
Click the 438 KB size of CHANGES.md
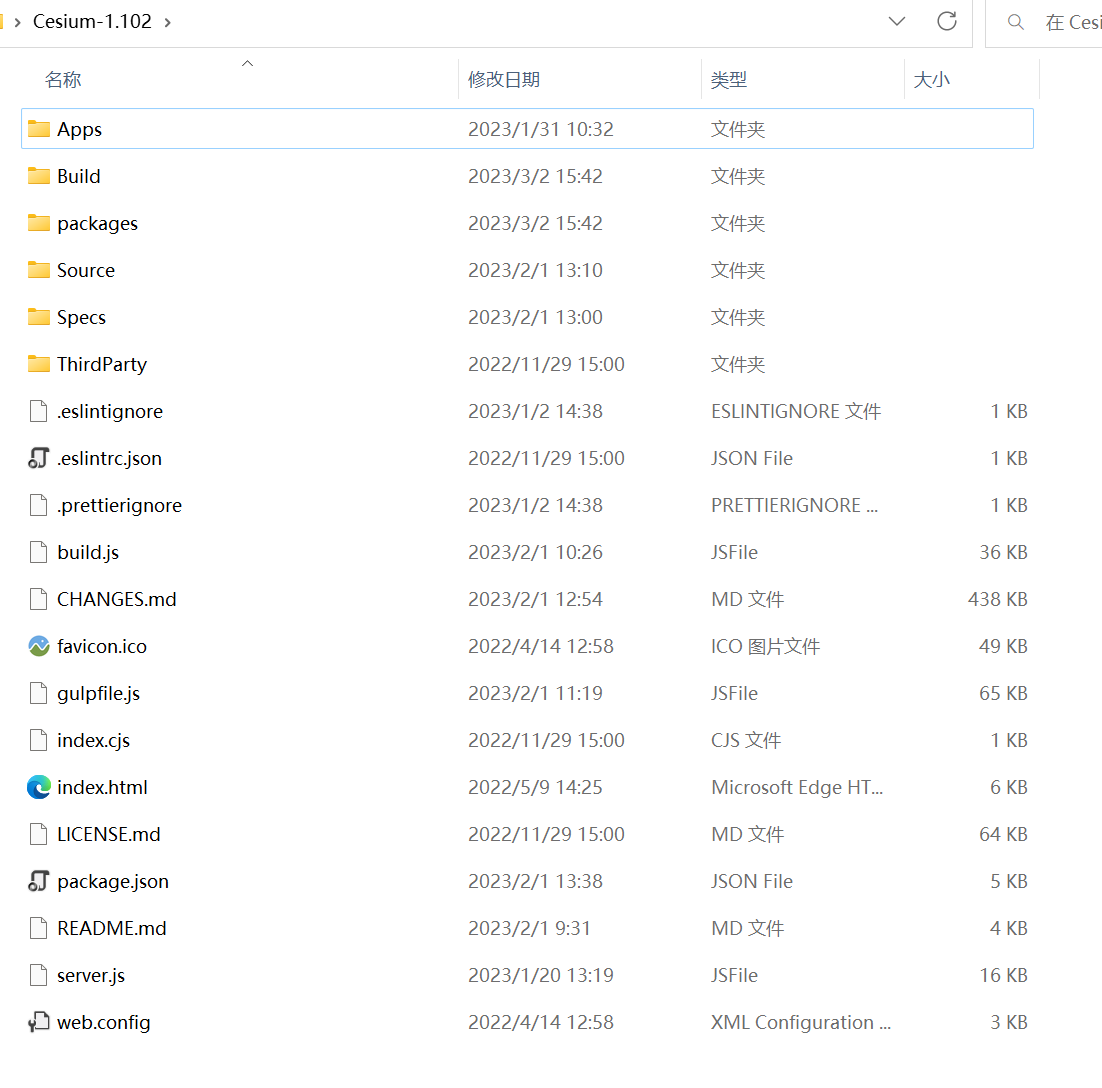tap(997, 600)
